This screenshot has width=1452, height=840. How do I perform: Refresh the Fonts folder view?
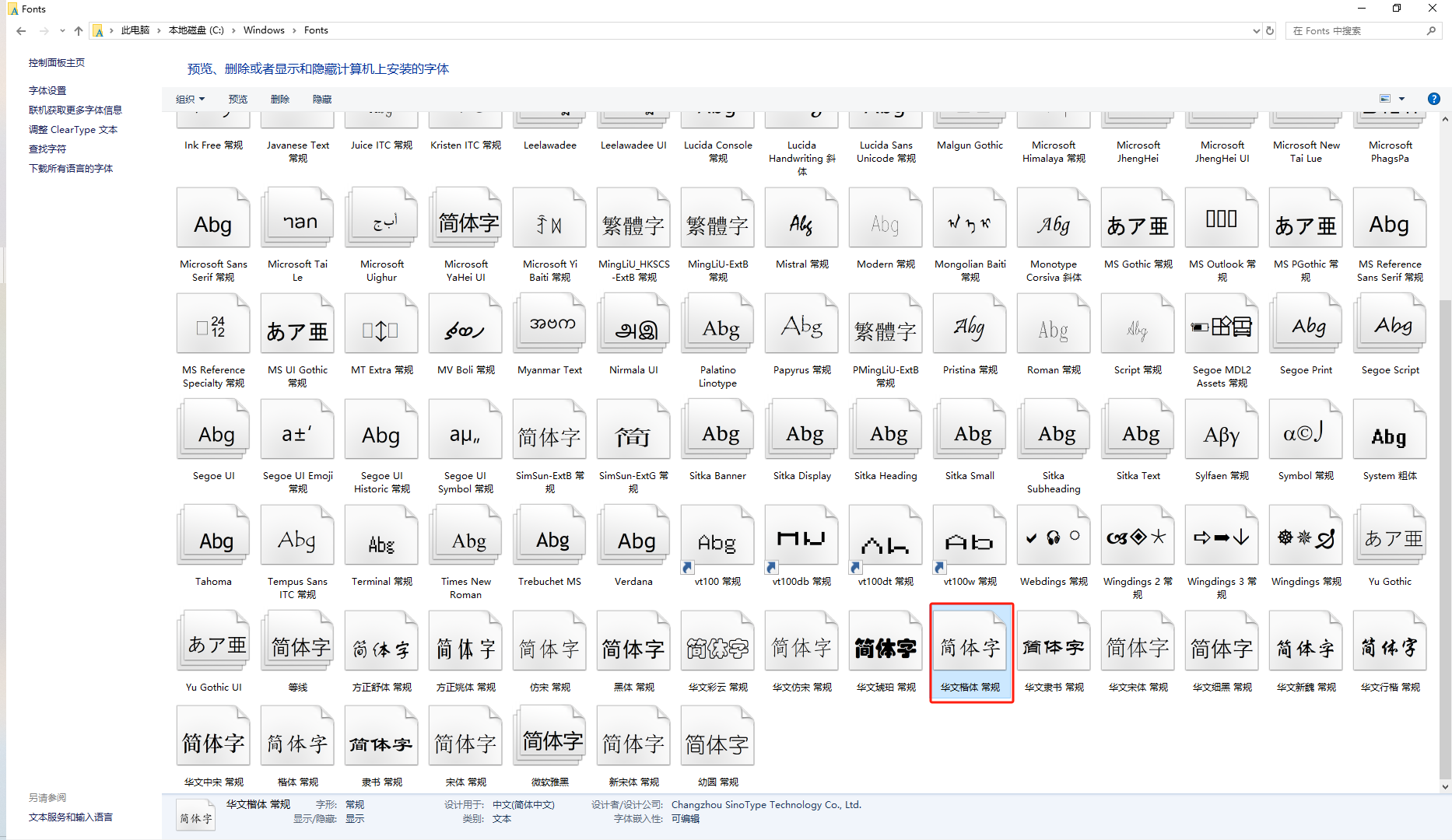1270,31
